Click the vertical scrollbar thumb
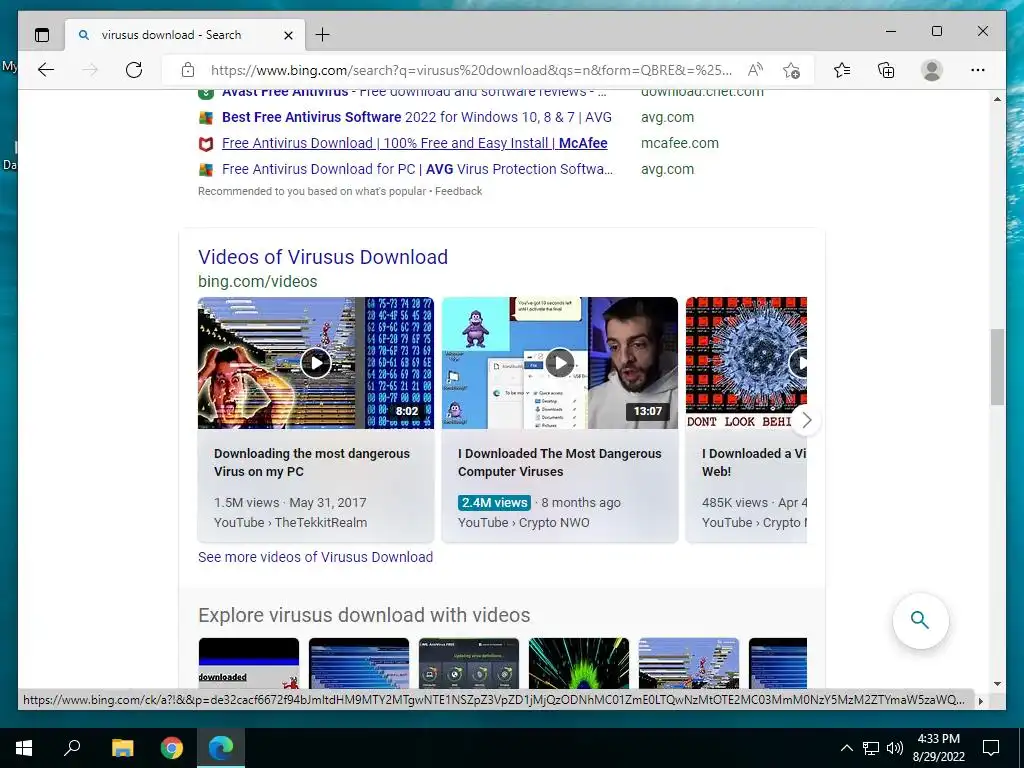 tap(997, 367)
